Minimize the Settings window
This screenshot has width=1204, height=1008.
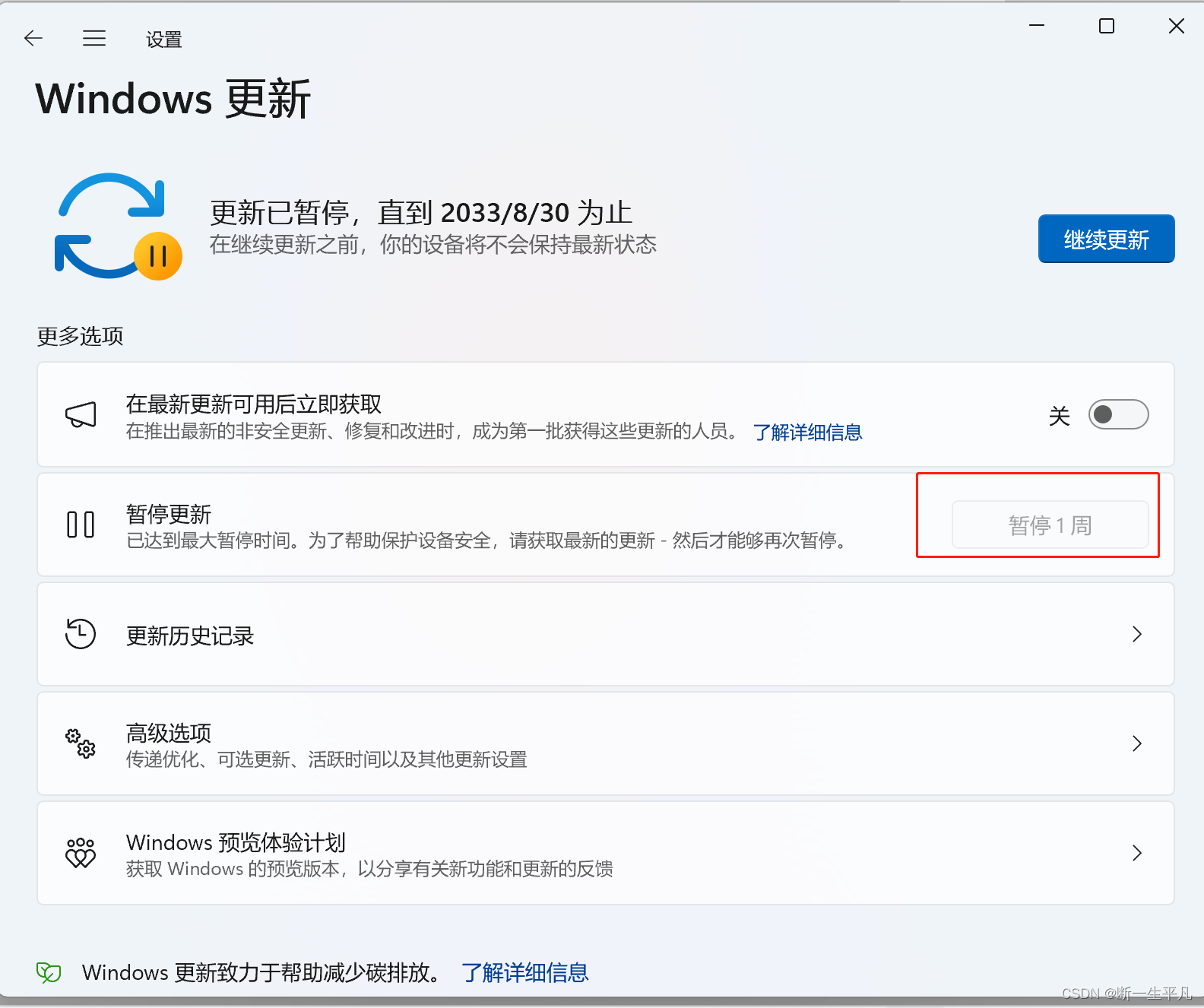pyautogui.click(x=1037, y=26)
